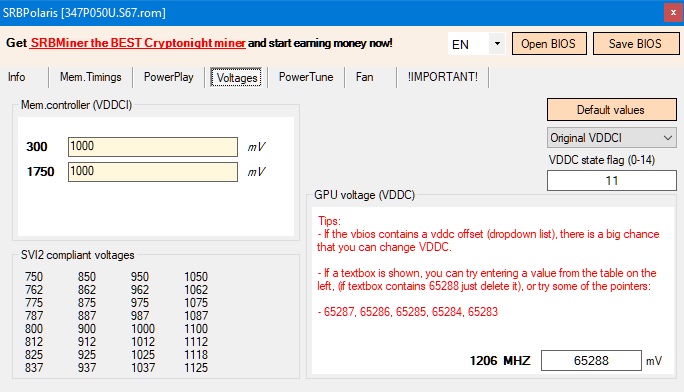Click the Save BIOS button
Image resolution: width=684 pixels, height=392 pixels.
tap(636, 44)
